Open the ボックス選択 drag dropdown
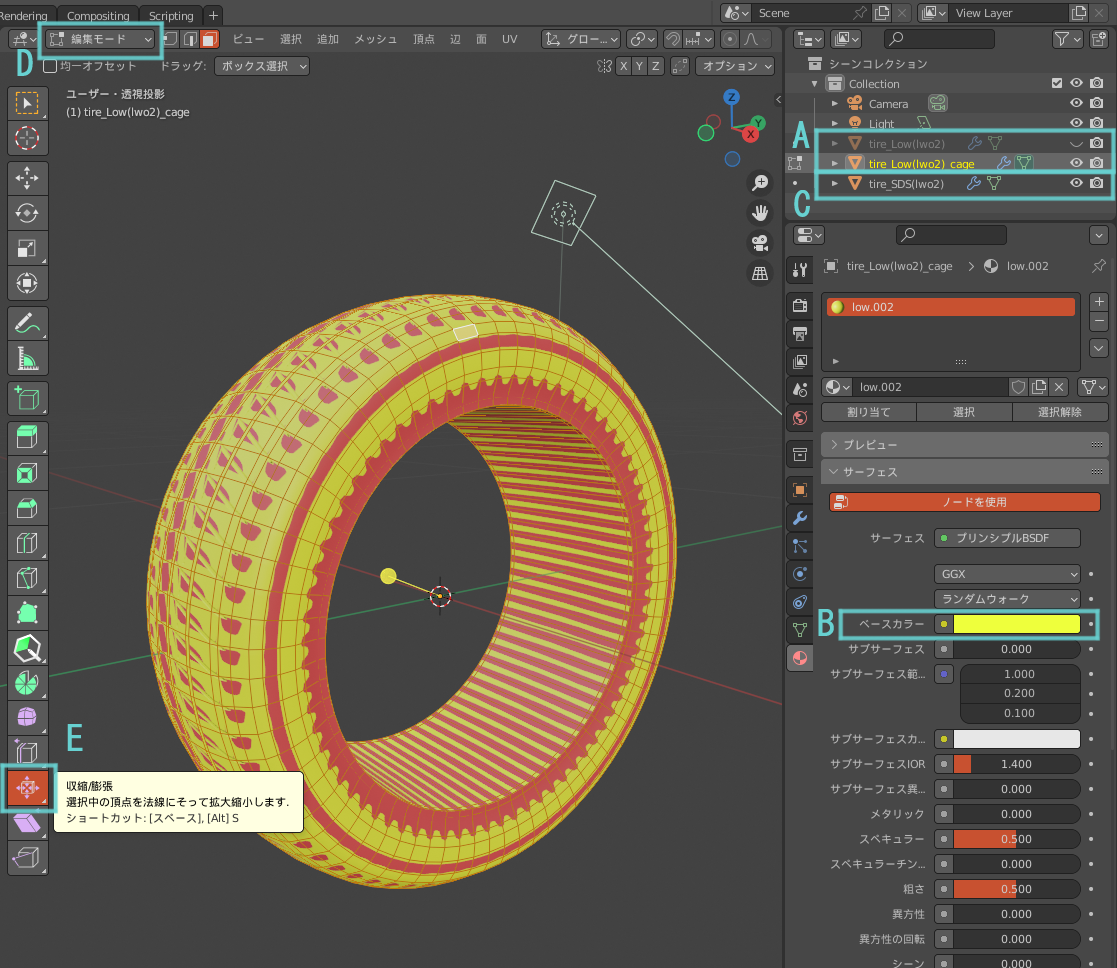 (261, 66)
